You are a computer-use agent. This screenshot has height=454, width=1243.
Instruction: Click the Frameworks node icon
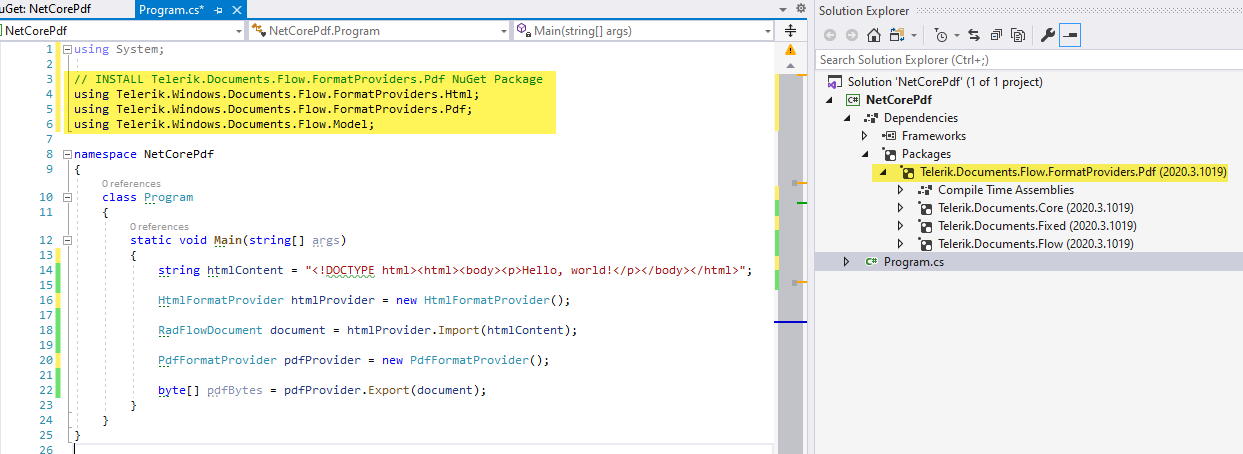tap(889, 136)
